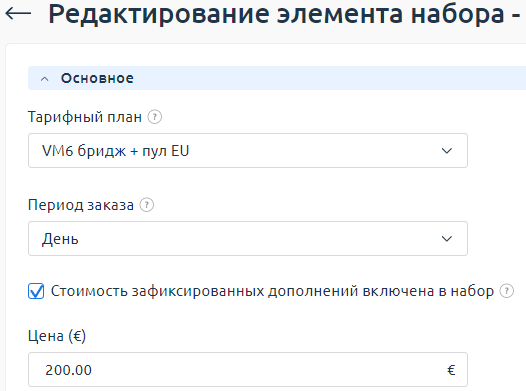Focus the Цена price field showing 200.00

(248, 370)
